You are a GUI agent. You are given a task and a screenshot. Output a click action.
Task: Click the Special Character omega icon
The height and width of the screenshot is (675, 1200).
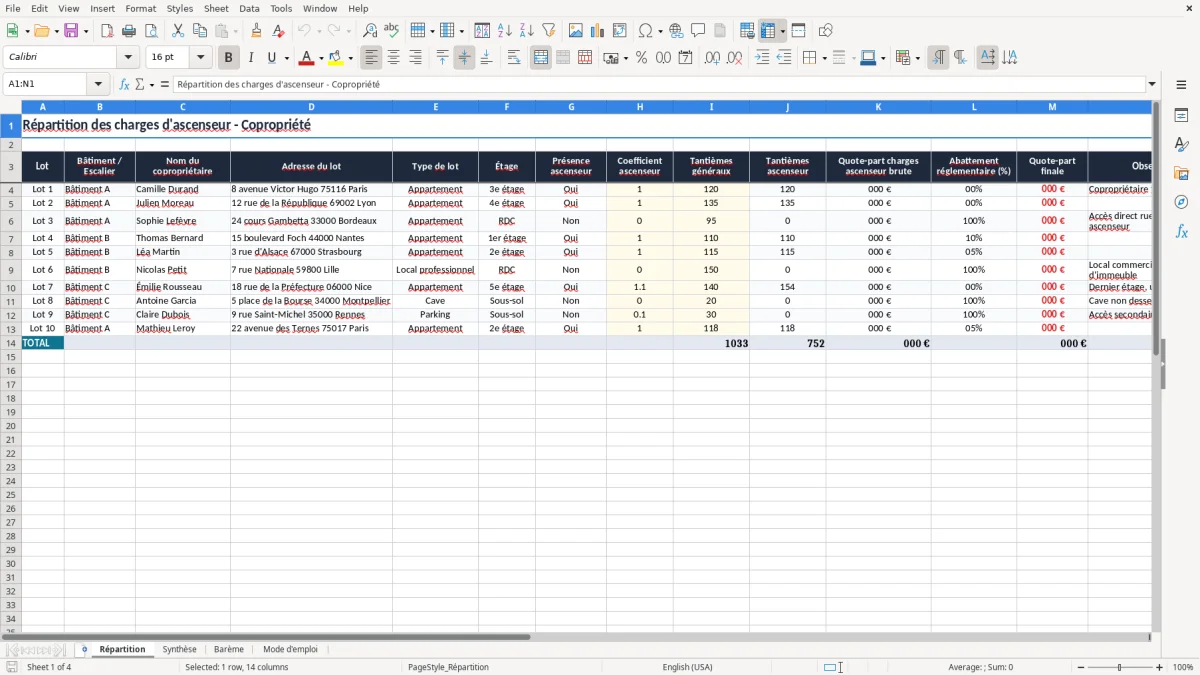645,31
